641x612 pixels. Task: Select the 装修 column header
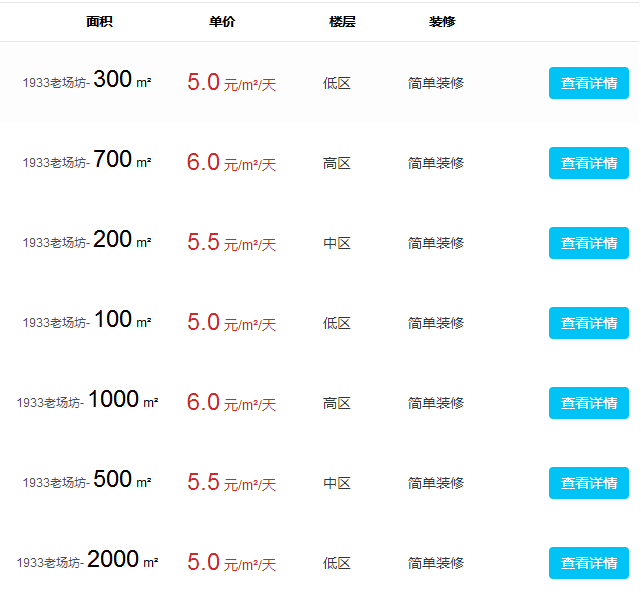(x=442, y=22)
